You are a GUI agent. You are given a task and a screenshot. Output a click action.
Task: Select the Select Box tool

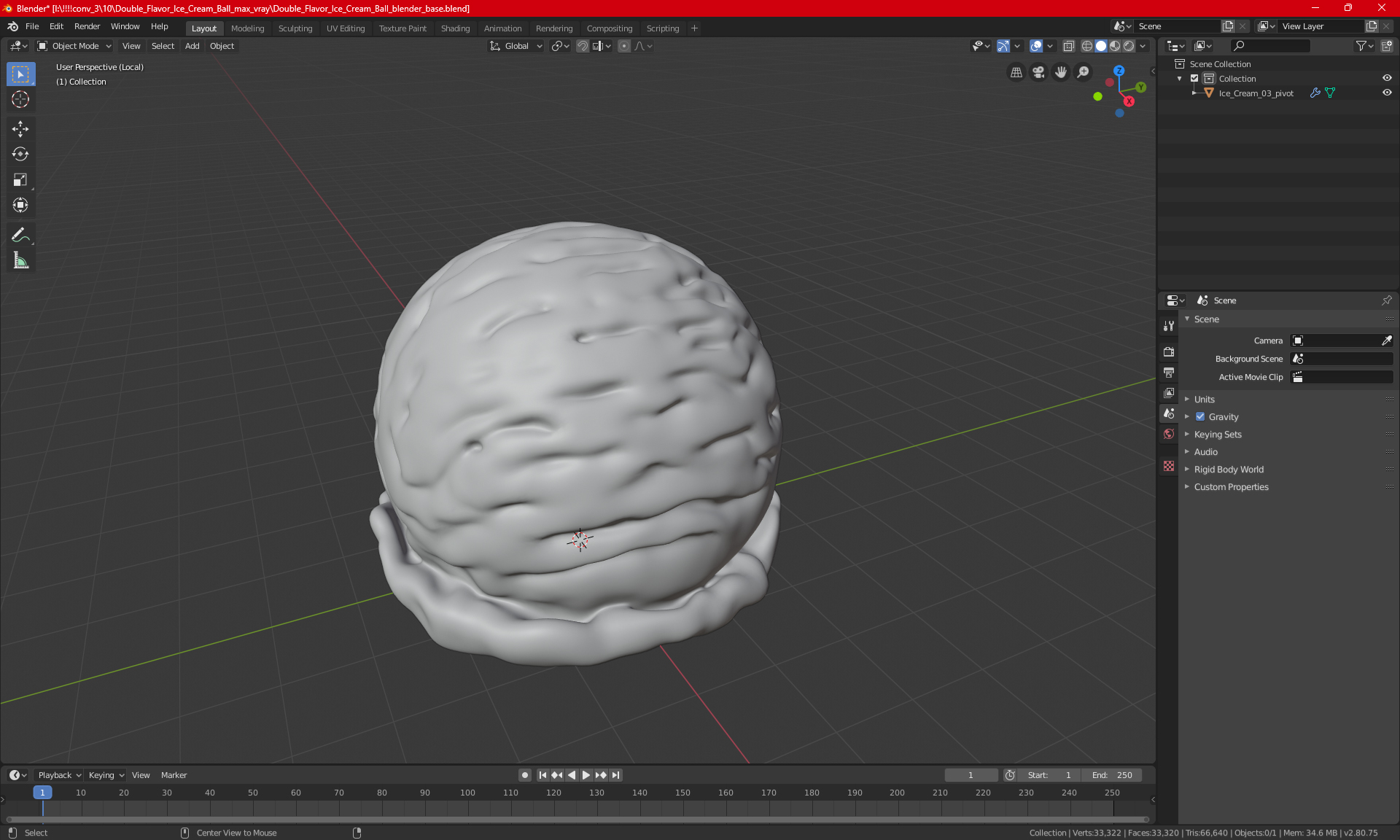[x=20, y=74]
